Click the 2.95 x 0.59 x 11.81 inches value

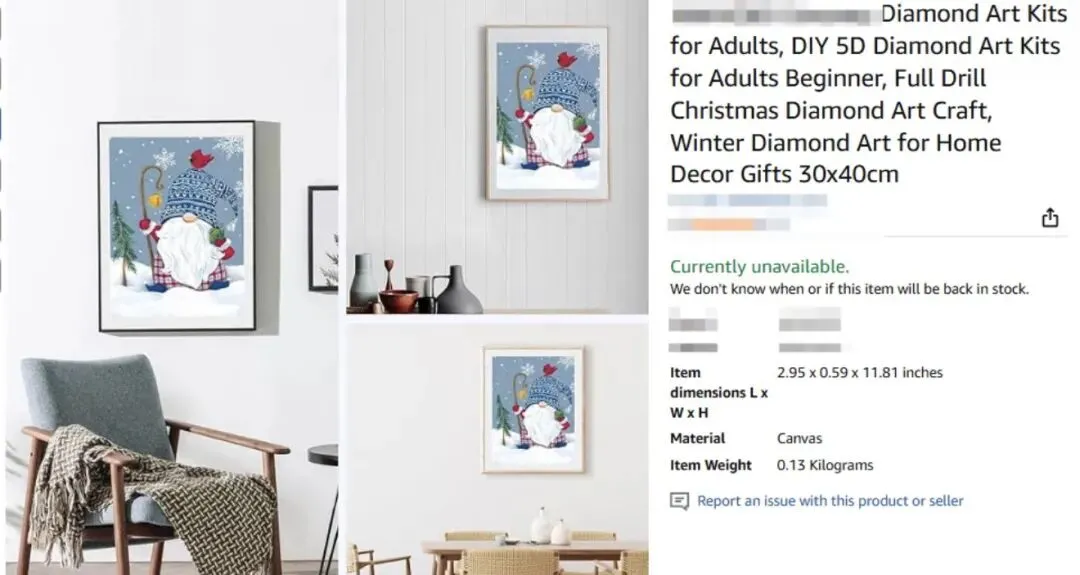pos(860,373)
